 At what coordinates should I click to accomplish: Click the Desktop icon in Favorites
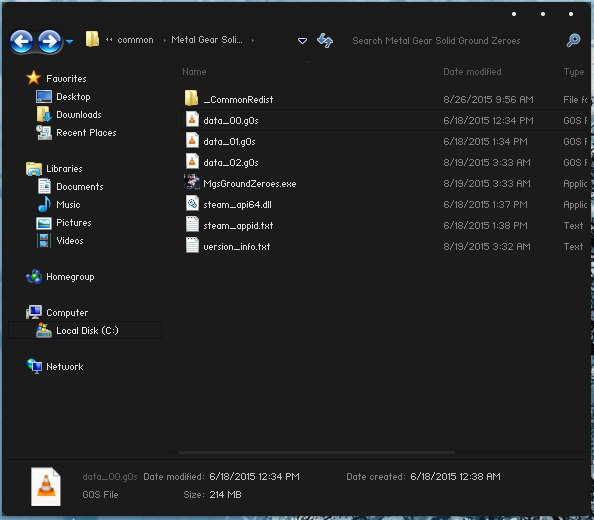(44, 97)
